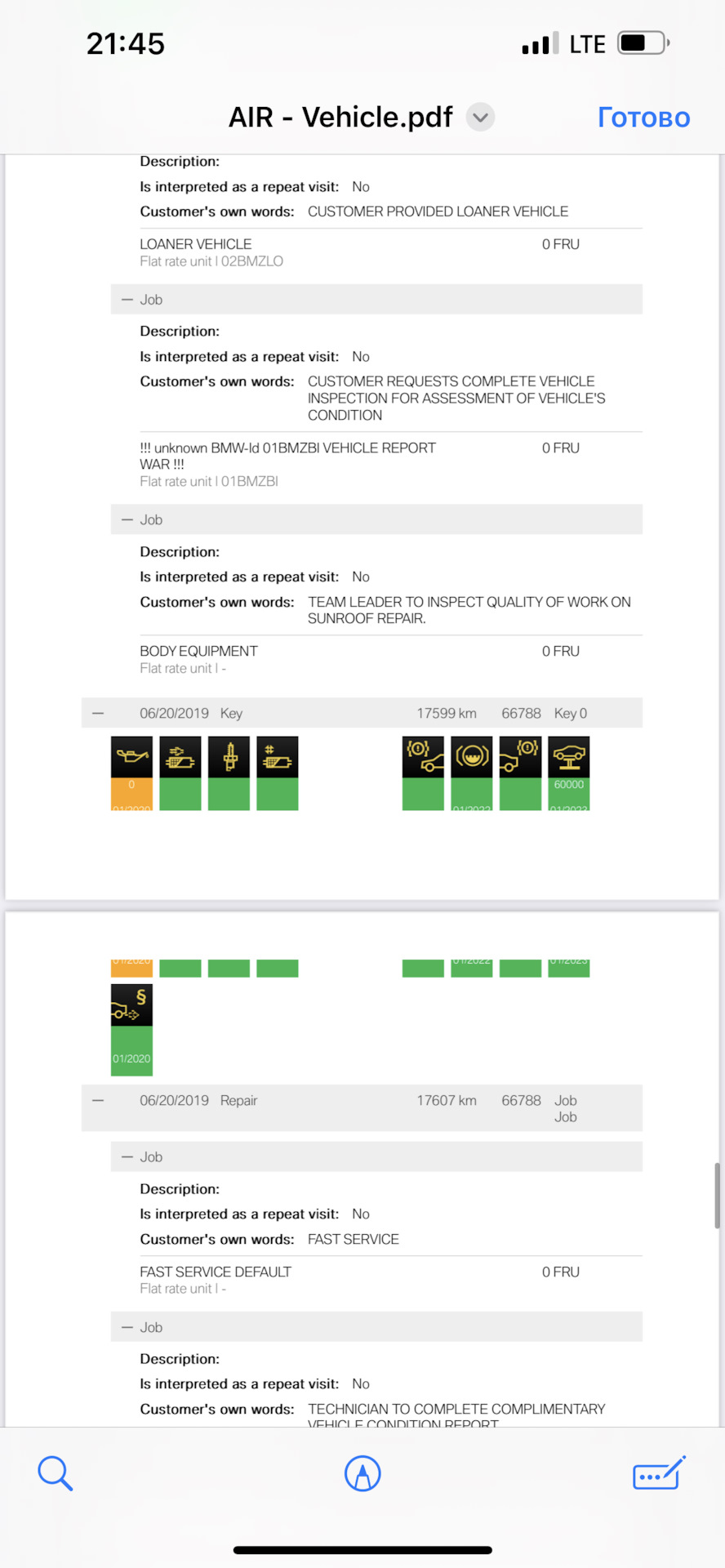Tap the front brake pads icon
The height and width of the screenshot is (1568, 725).
[423, 756]
